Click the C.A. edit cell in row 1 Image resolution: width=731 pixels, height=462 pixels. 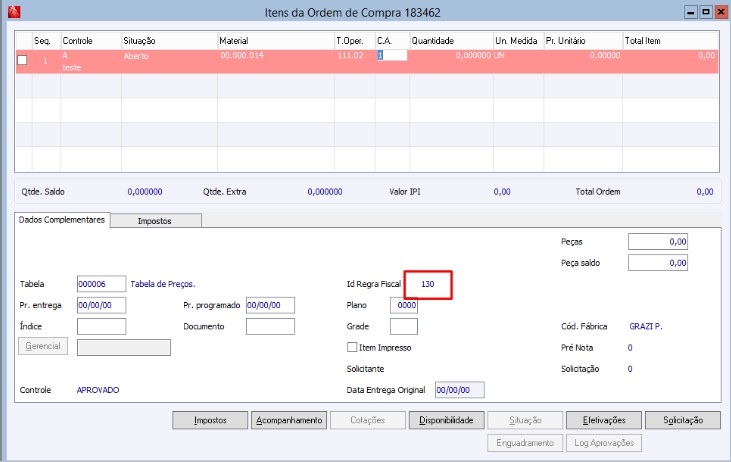pos(392,55)
